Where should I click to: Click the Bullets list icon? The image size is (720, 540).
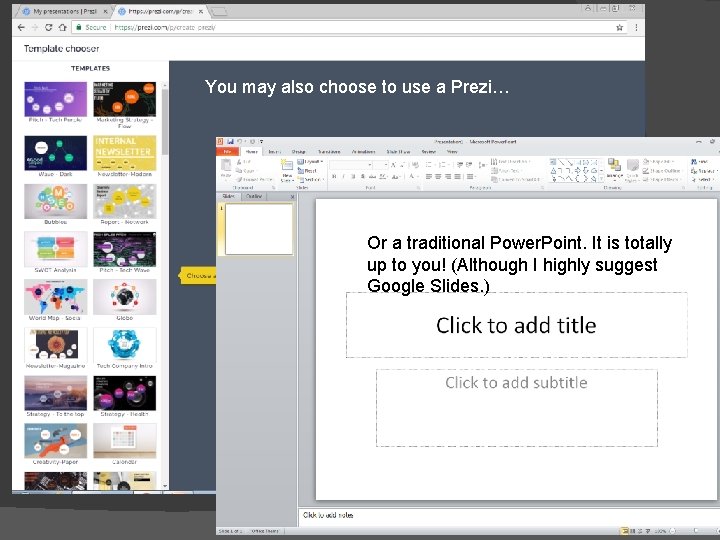click(430, 164)
